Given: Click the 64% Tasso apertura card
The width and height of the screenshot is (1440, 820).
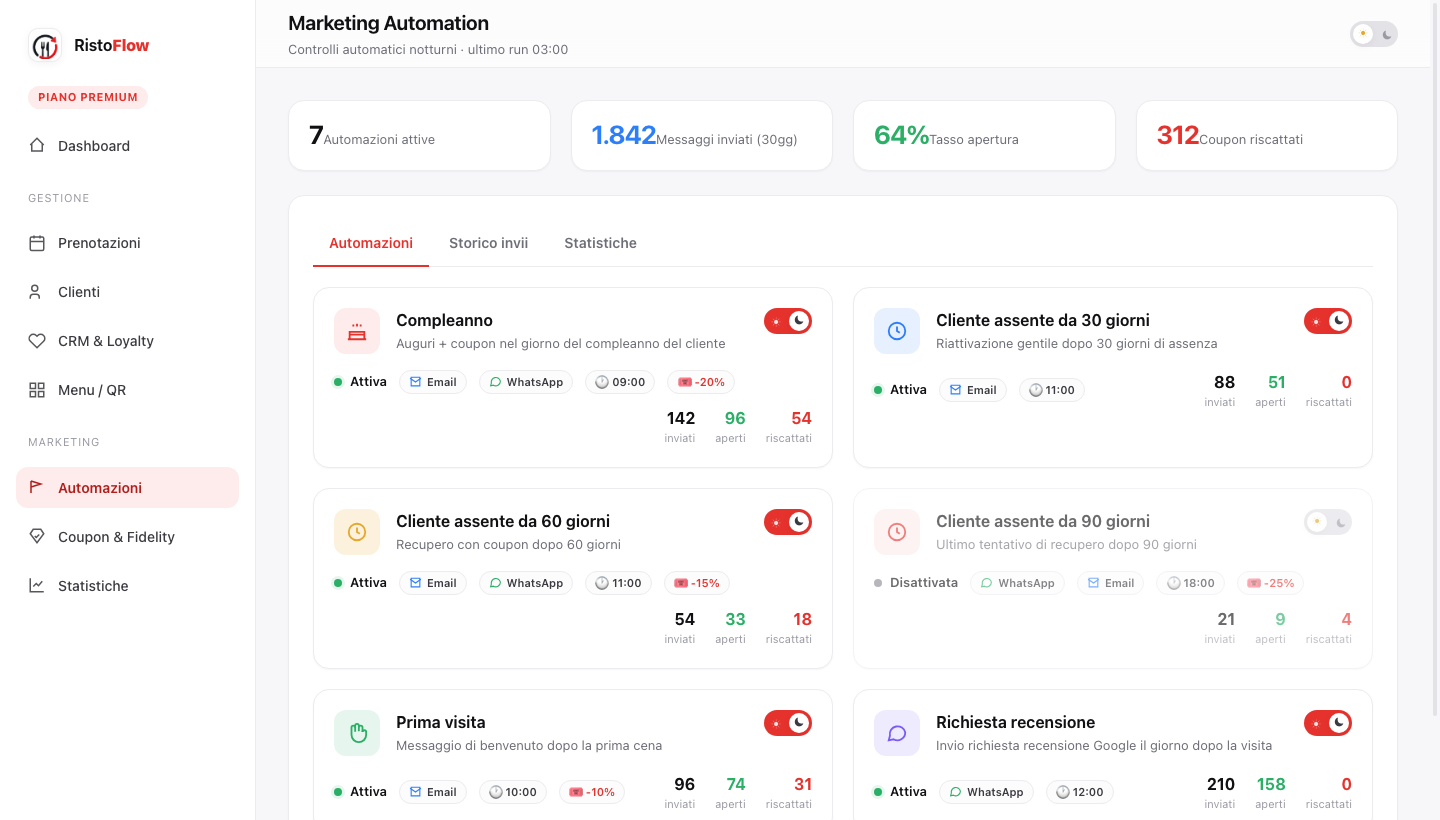Looking at the screenshot, I should pos(984,135).
